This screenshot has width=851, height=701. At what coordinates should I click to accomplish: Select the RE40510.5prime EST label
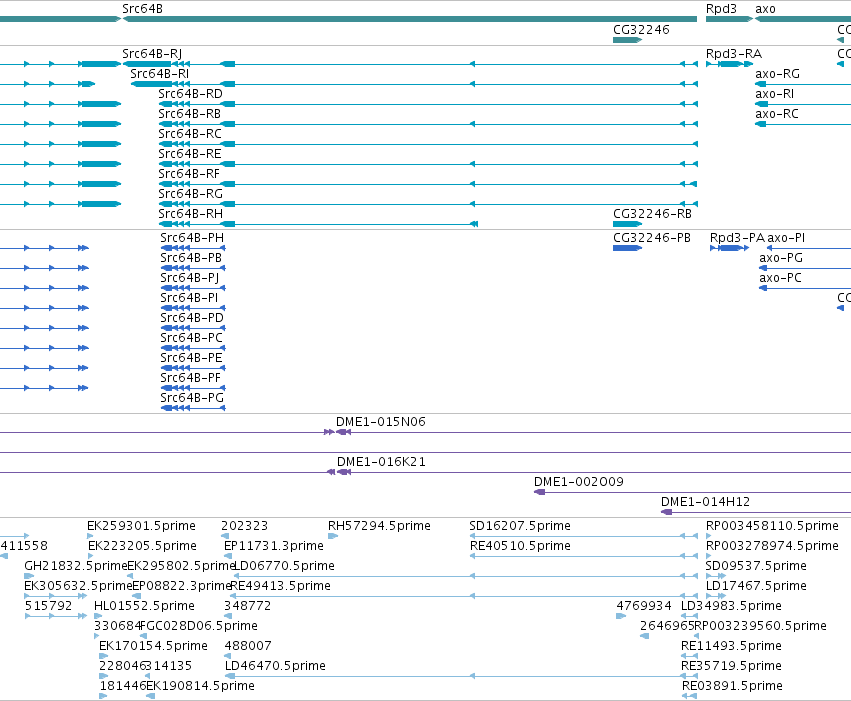tap(520, 546)
